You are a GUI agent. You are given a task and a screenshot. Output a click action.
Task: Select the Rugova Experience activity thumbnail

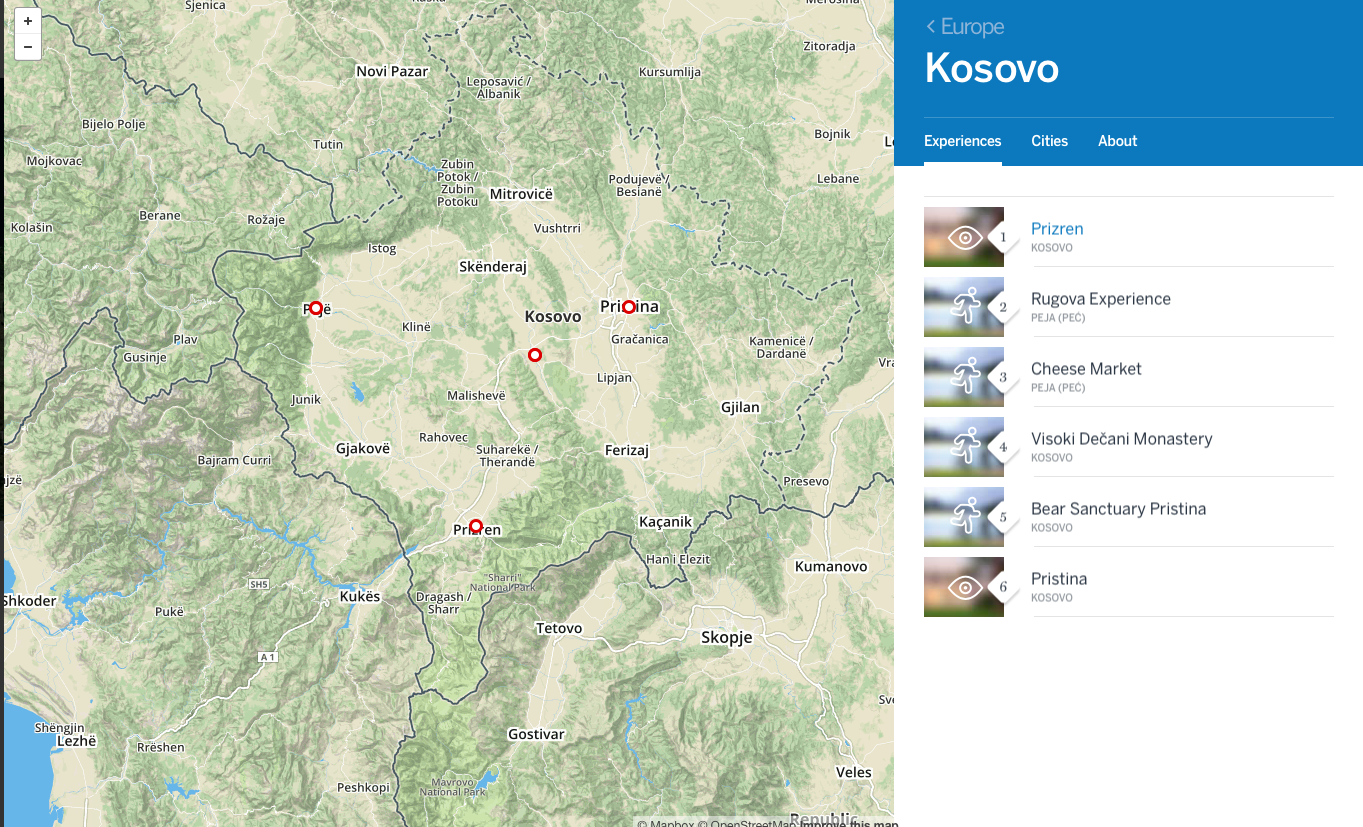[x=964, y=307]
